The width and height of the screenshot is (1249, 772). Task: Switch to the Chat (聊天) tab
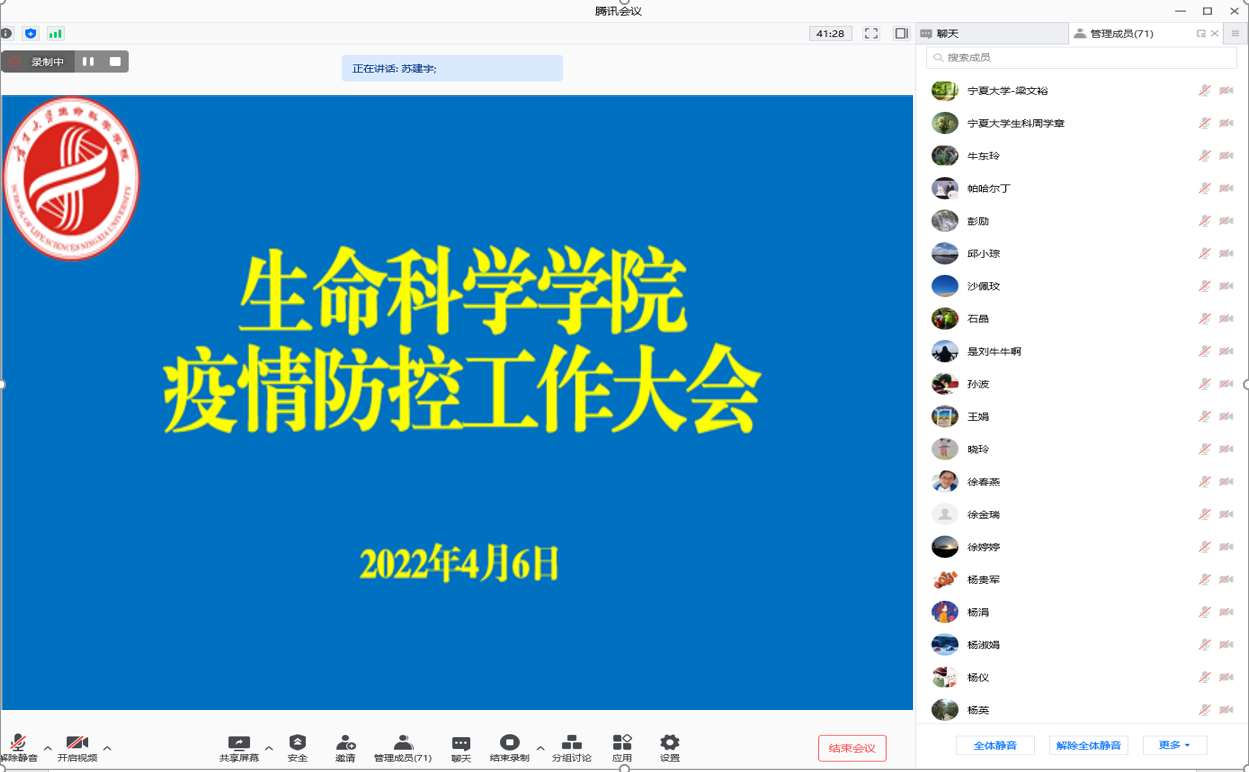coord(990,33)
